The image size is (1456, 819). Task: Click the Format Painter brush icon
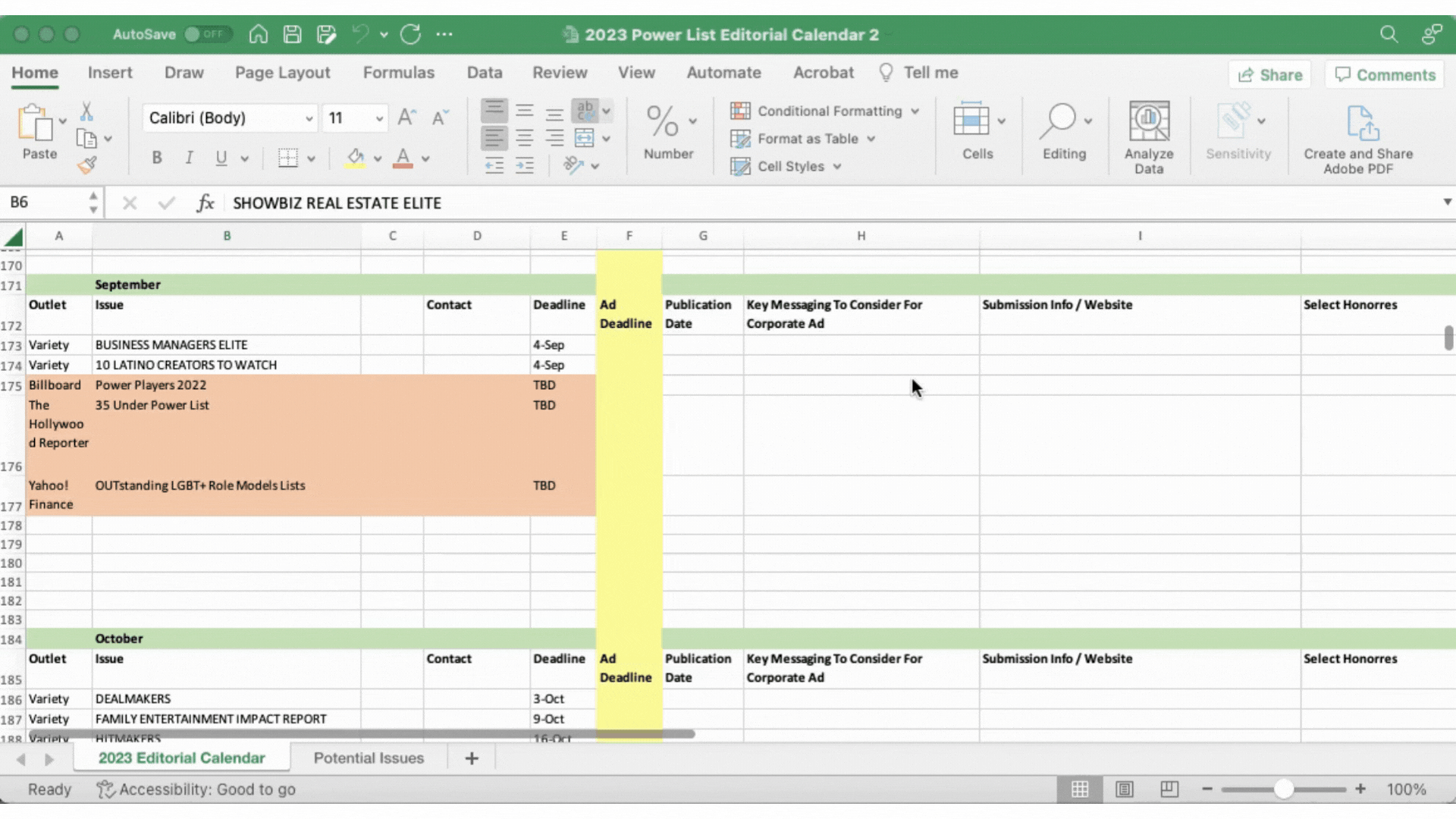[87, 165]
